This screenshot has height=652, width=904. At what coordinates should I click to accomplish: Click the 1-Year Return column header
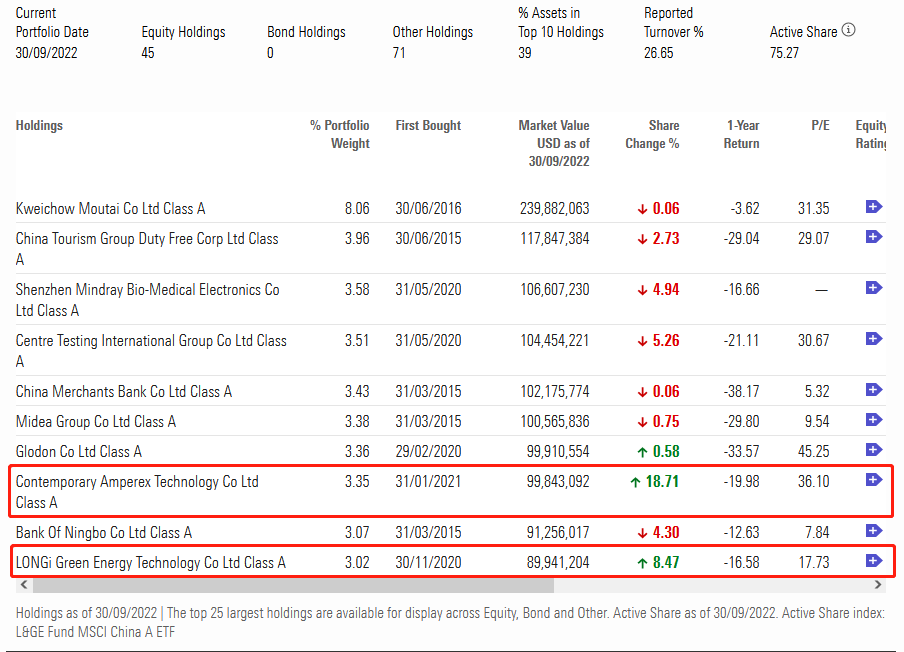(x=742, y=134)
